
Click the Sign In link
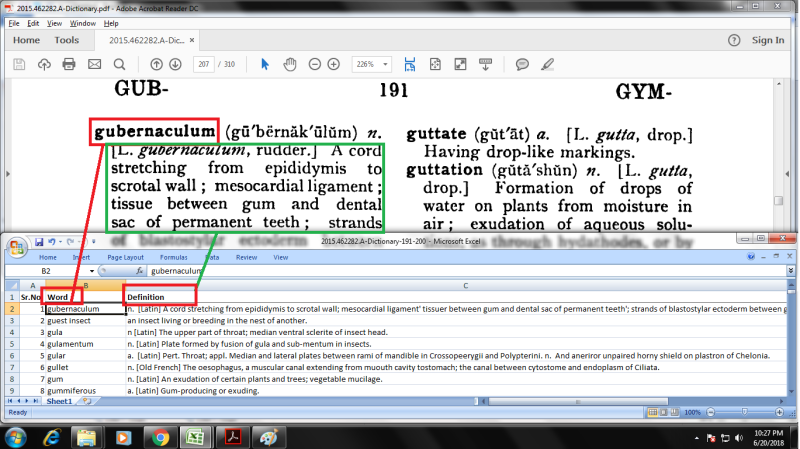767,40
